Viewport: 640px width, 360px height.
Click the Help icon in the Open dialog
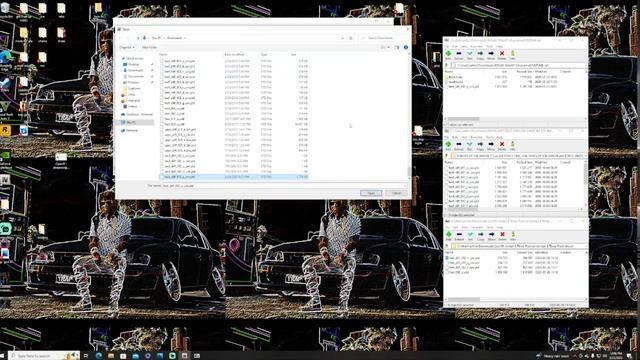pos(406,47)
